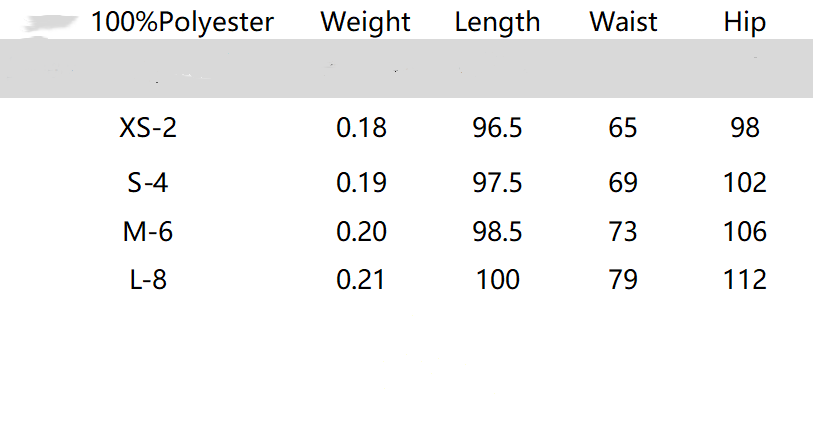Select the M-6 size row label
The image size is (813, 423).
(x=148, y=232)
